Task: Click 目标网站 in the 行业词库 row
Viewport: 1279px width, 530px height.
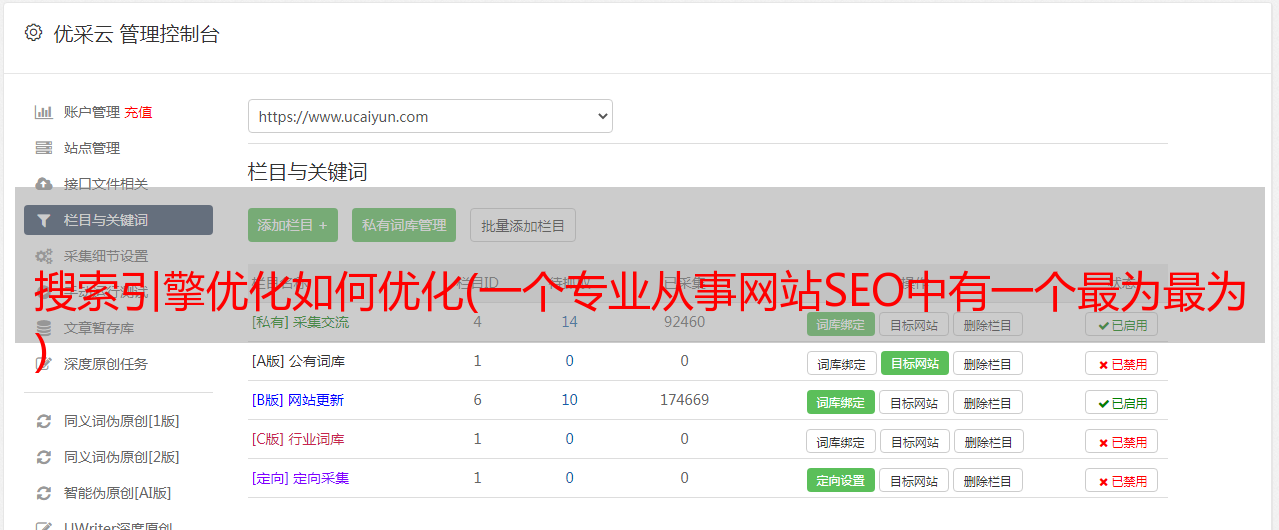Action: (x=914, y=441)
